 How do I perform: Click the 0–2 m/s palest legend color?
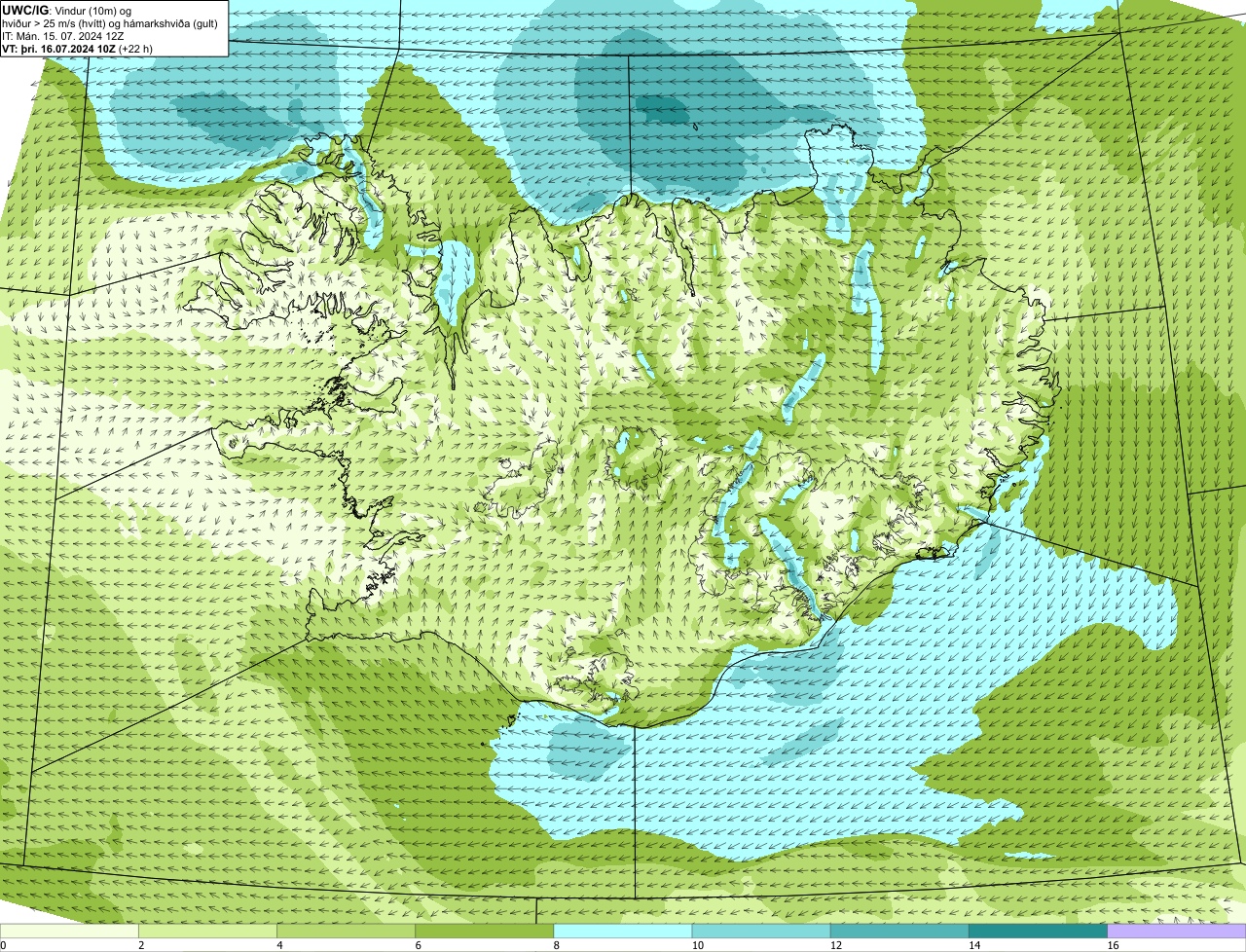(69, 932)
